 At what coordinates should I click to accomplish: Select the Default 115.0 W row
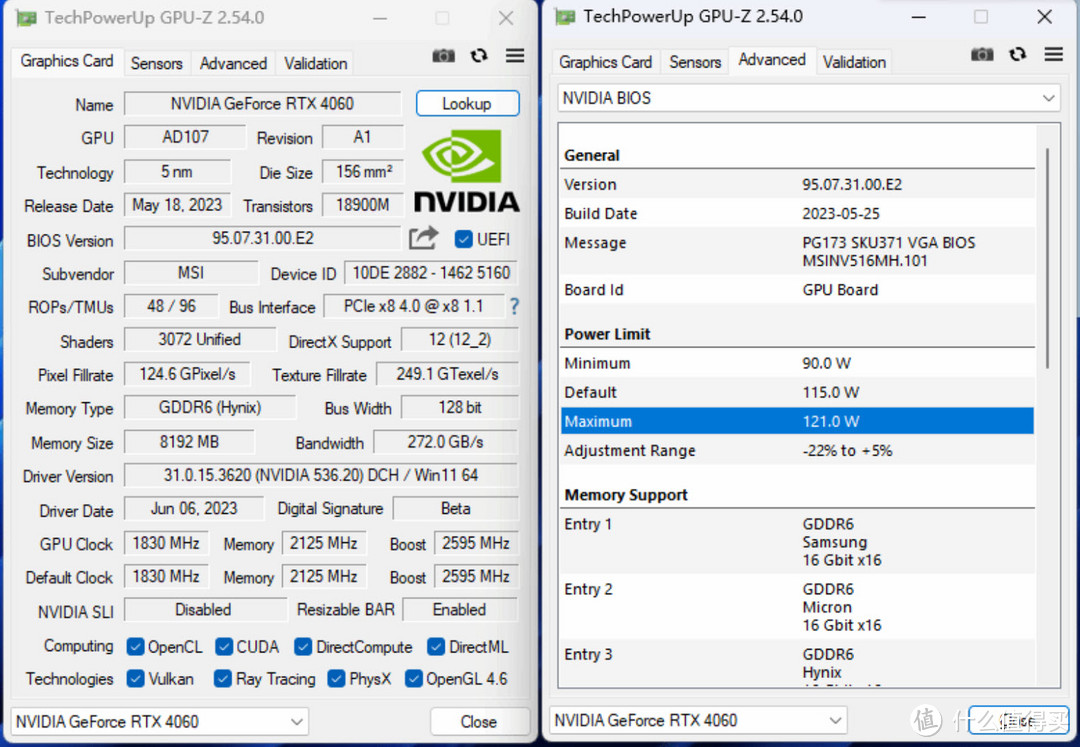coord(797,392)
